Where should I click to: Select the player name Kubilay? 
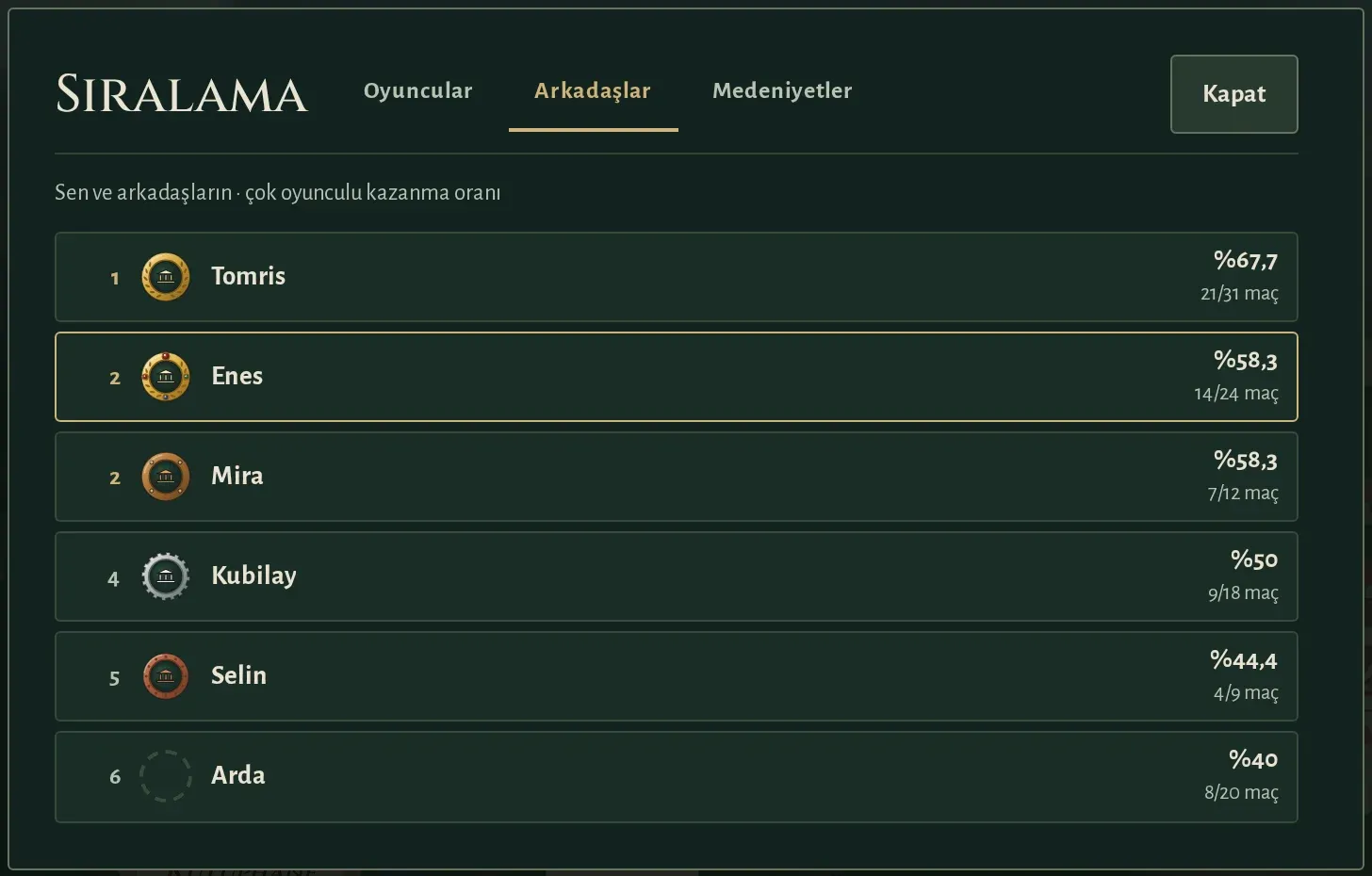tap(253, 576)
